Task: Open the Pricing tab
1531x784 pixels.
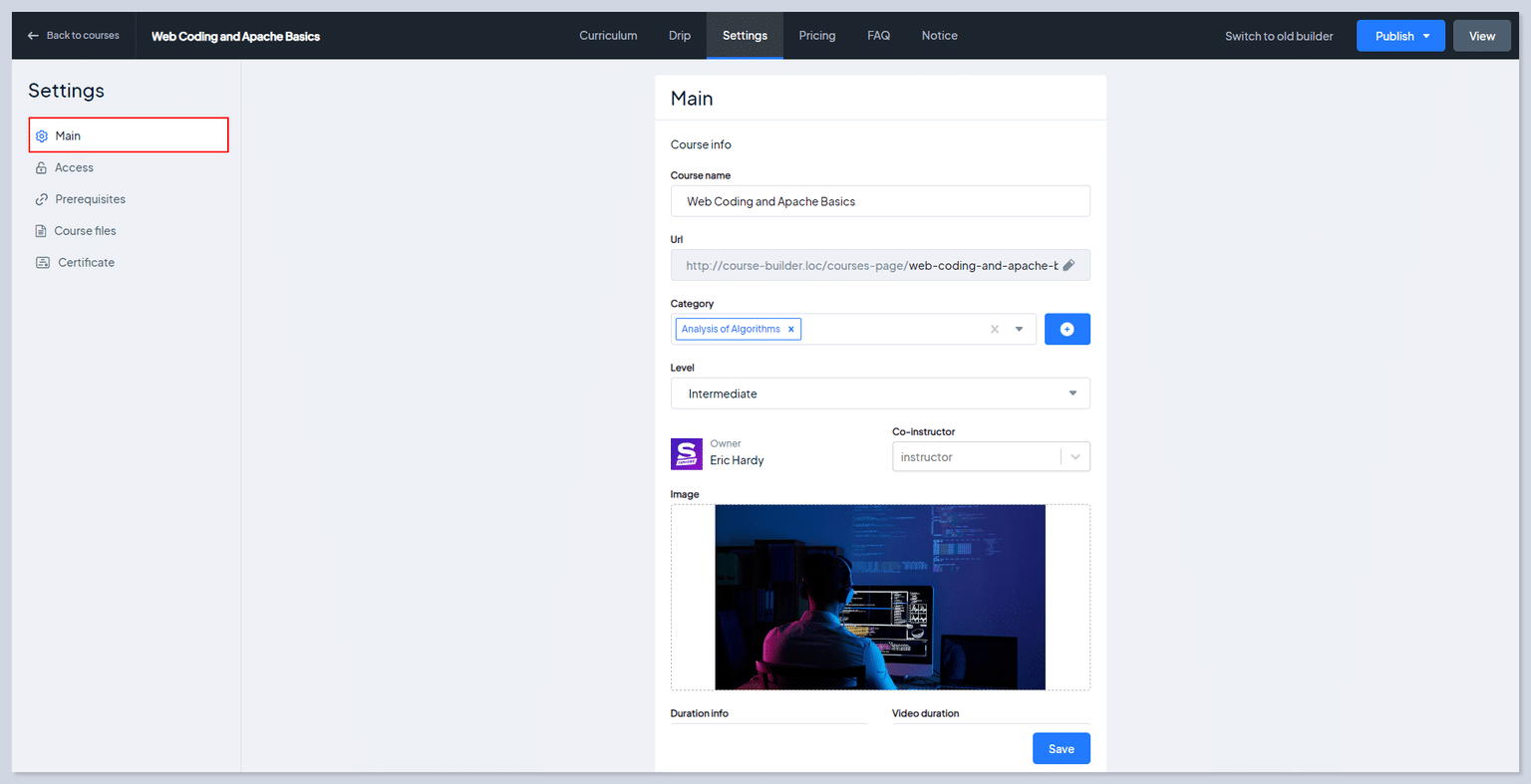Action: click(817, 35)
